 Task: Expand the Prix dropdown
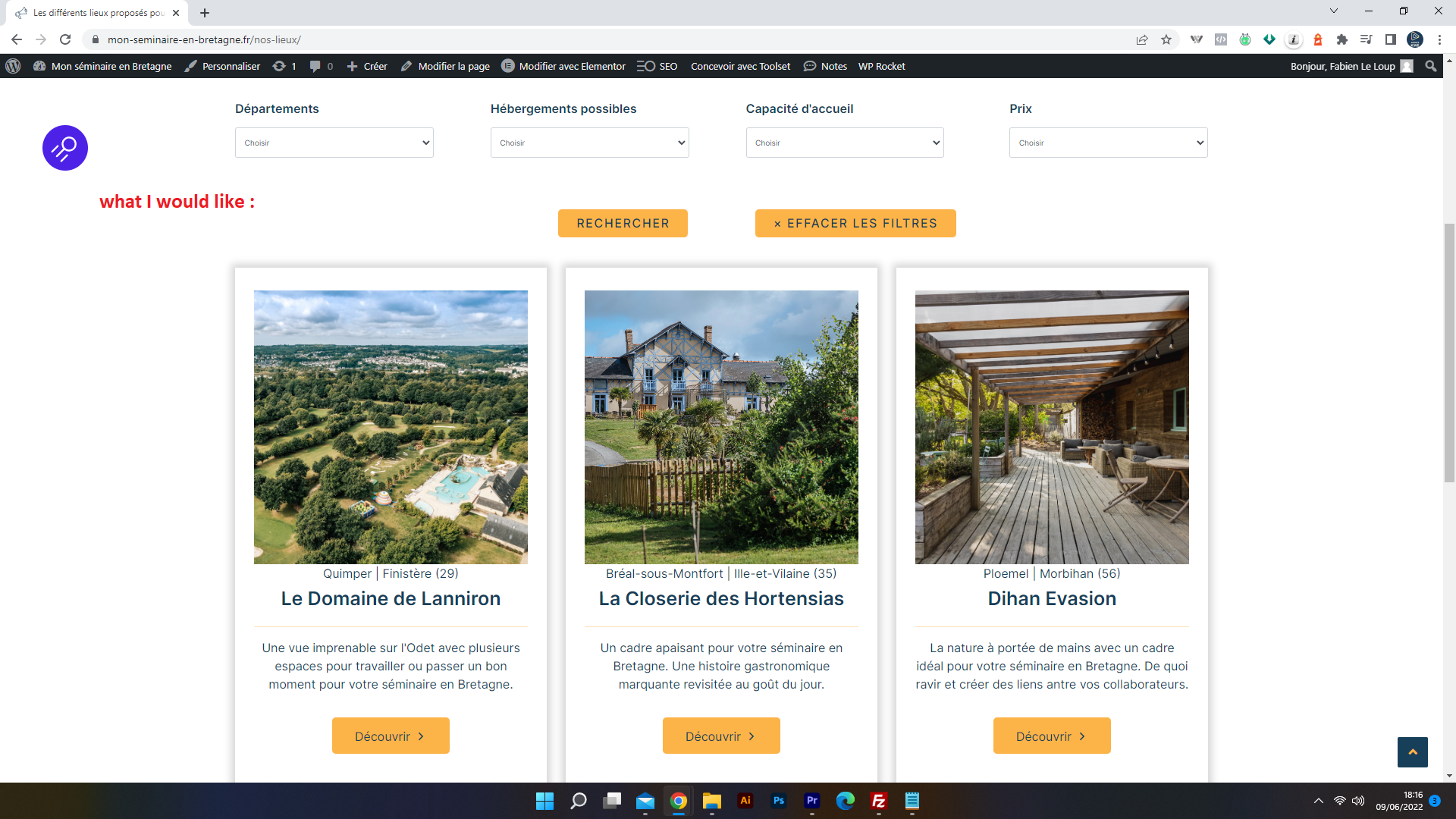[1108, 143]
